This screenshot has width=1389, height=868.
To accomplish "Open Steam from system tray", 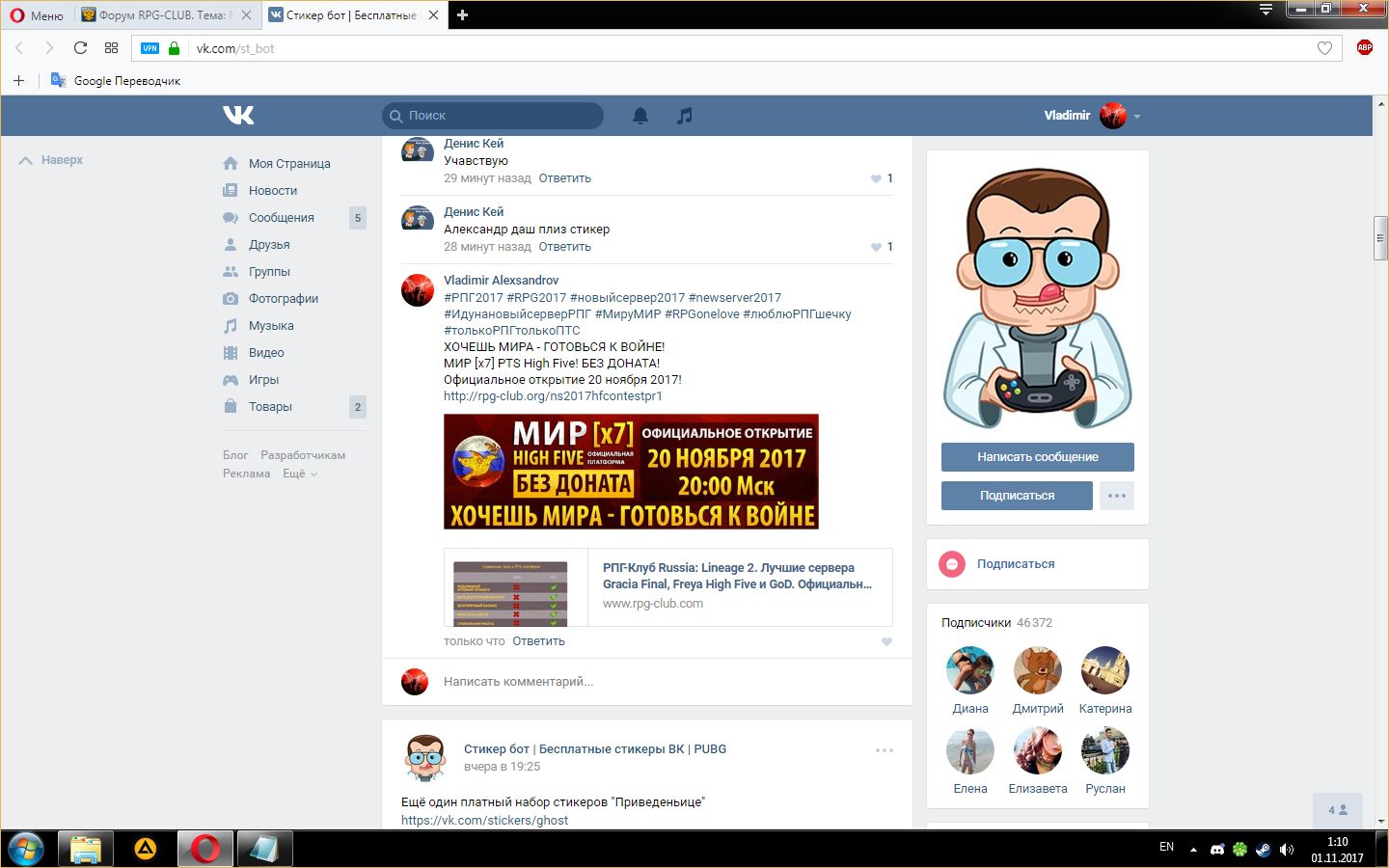I will click(x=1263, y=850).
